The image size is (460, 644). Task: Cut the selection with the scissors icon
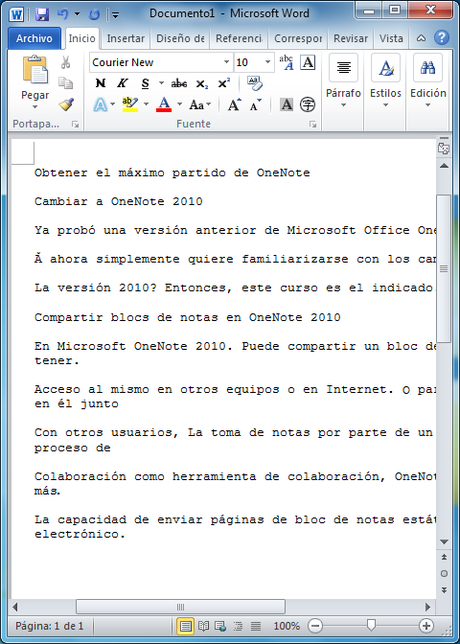pos(66,62)
